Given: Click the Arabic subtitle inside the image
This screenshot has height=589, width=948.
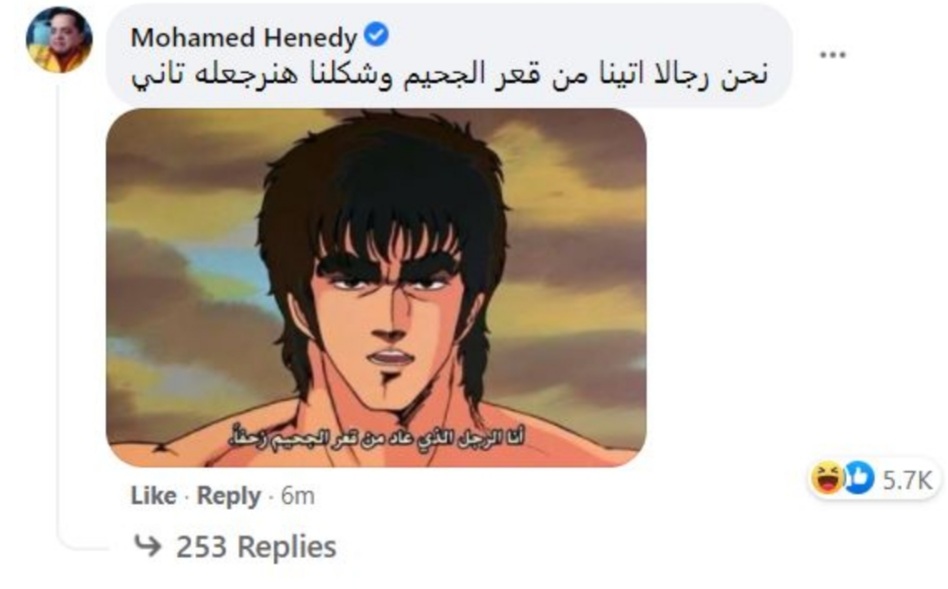Looking at the screenshot, I should pyautogui.click(x=377, y=438).
